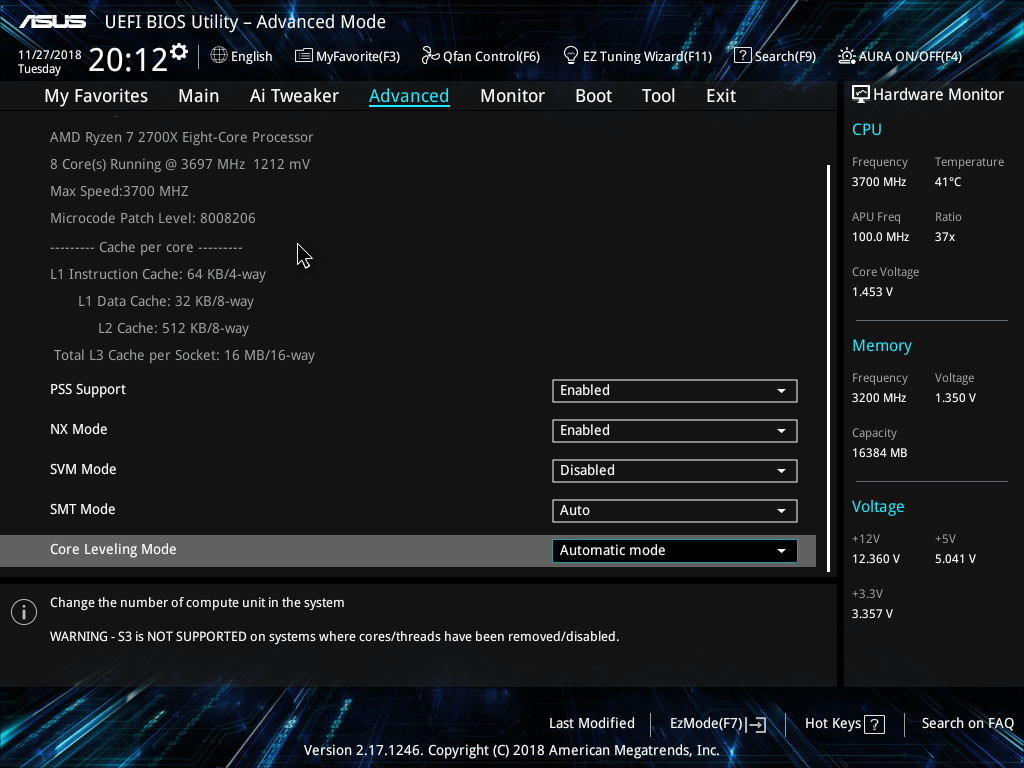Click the PSS Support label
Viewport: 1024px width, 768px height.
click(x=88, y=389)
